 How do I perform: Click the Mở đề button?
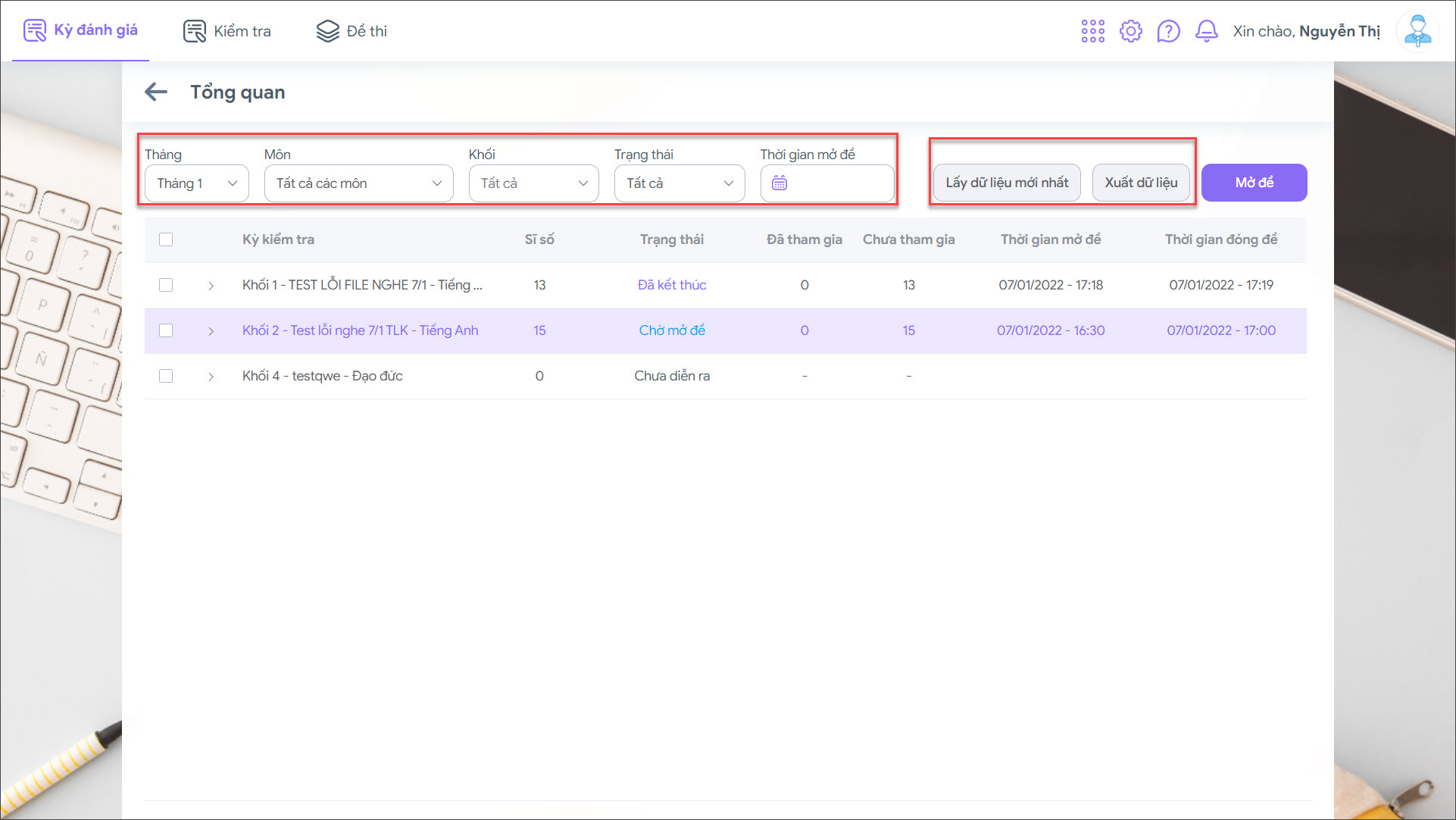tap(1254, 183)
